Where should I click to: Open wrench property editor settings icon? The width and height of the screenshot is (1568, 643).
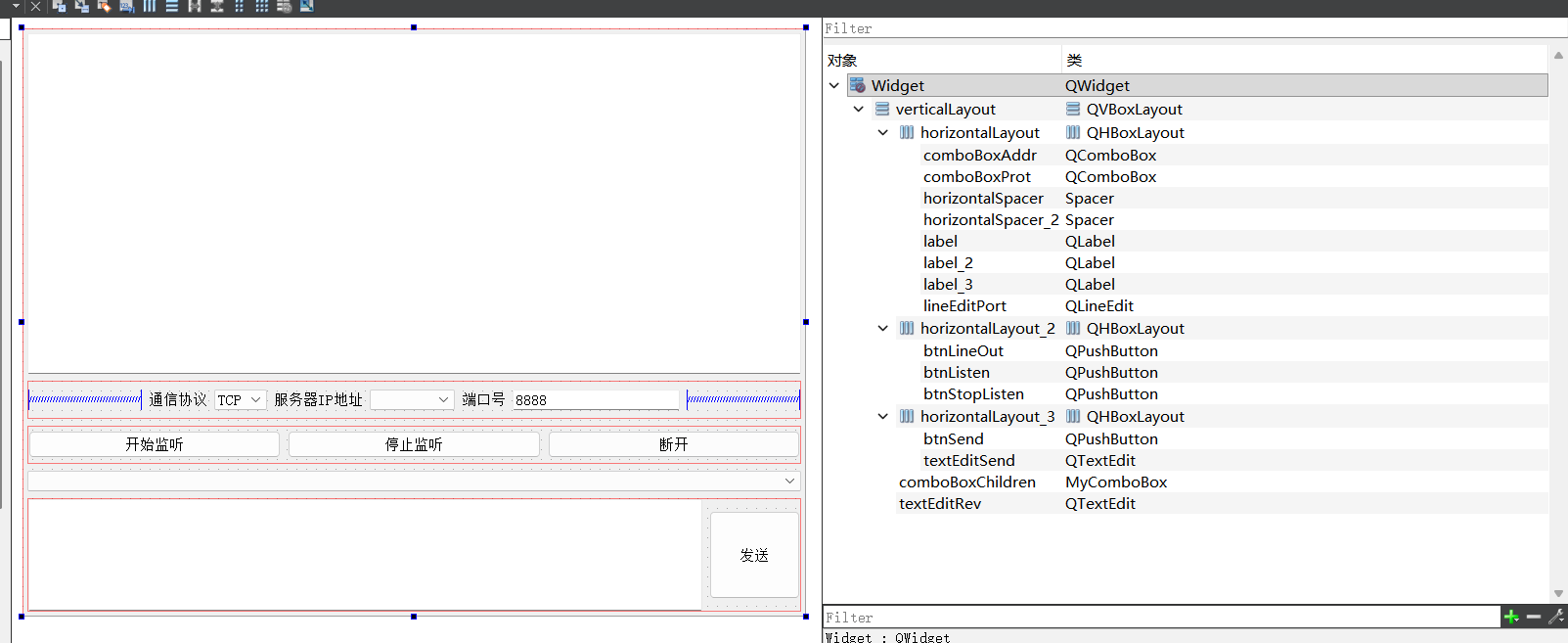(1556, 617)
